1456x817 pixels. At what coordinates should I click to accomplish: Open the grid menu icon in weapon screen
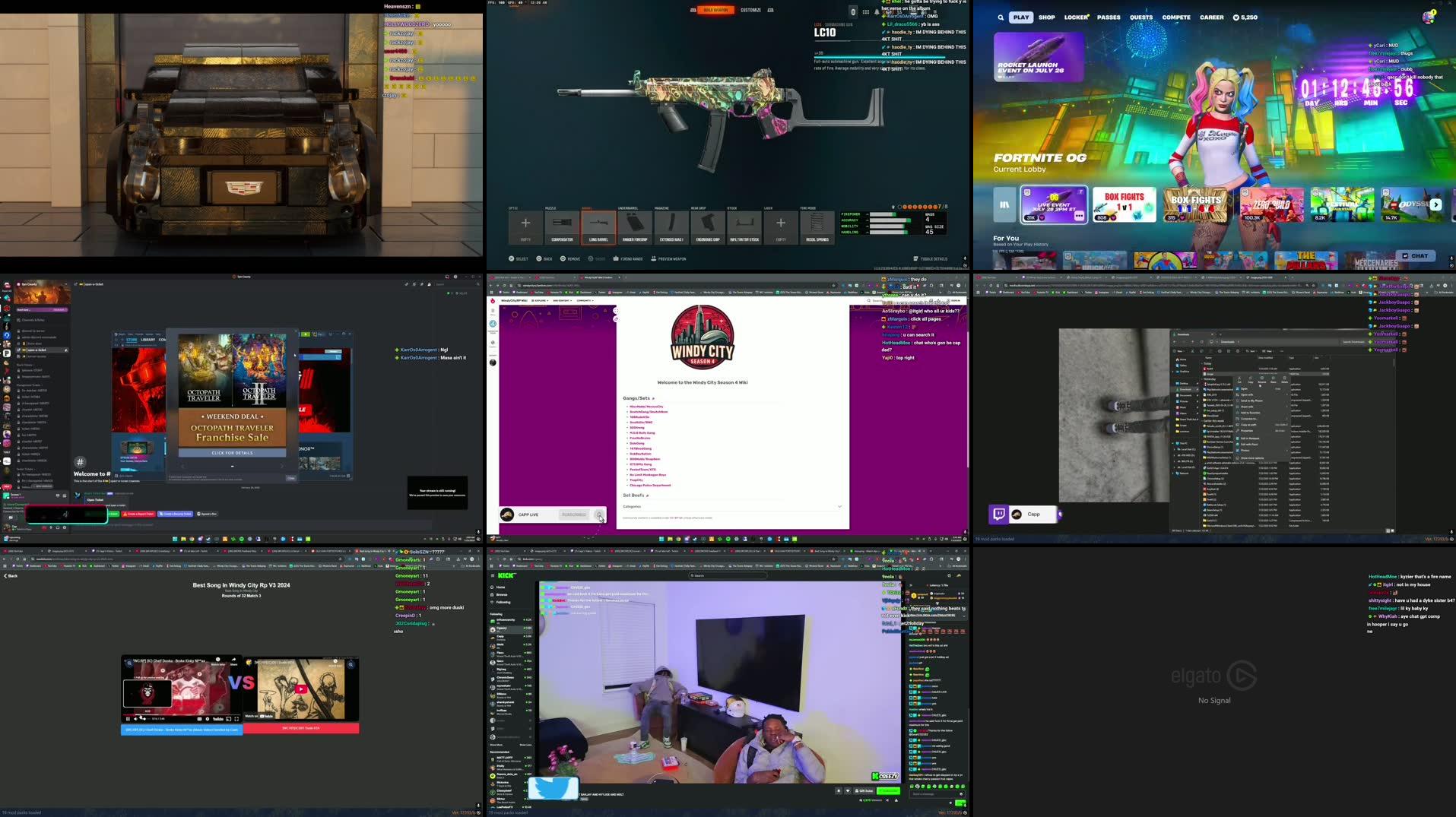865,11
